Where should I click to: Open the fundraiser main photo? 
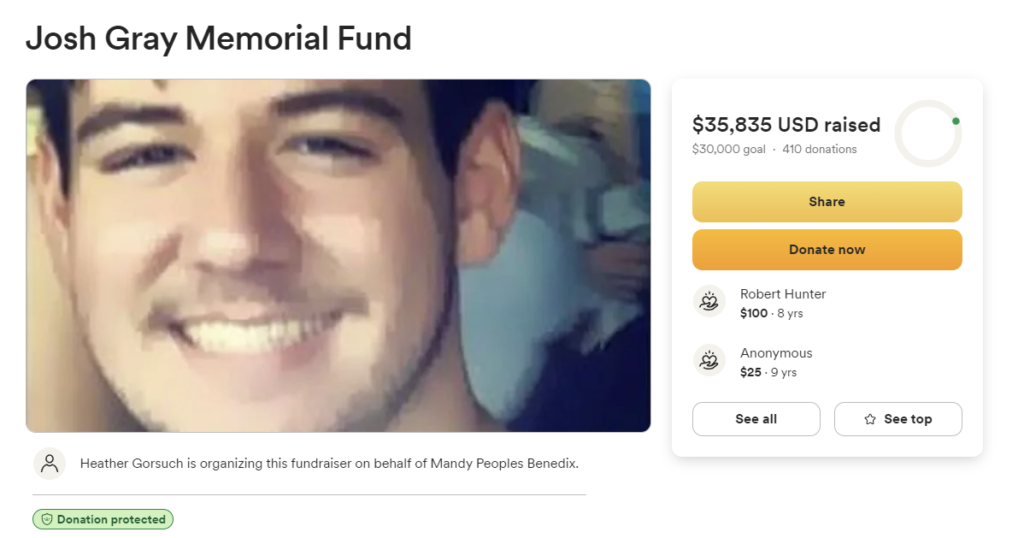click(338, 255)
